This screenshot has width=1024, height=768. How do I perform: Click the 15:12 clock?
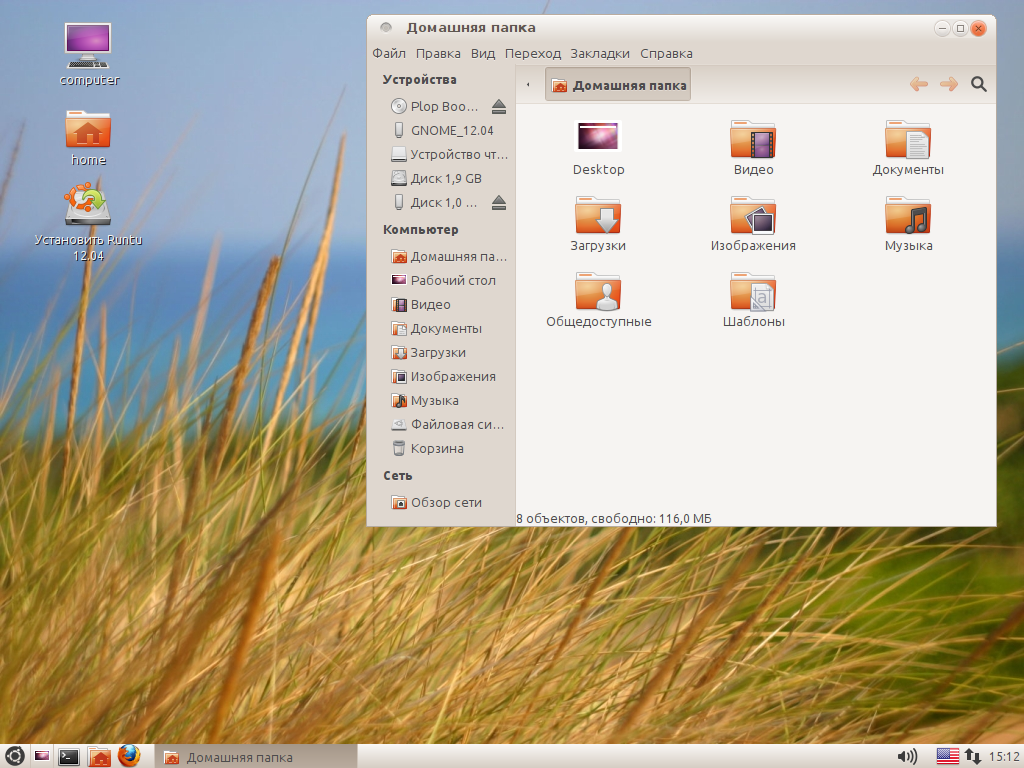tap(1004, 757)
